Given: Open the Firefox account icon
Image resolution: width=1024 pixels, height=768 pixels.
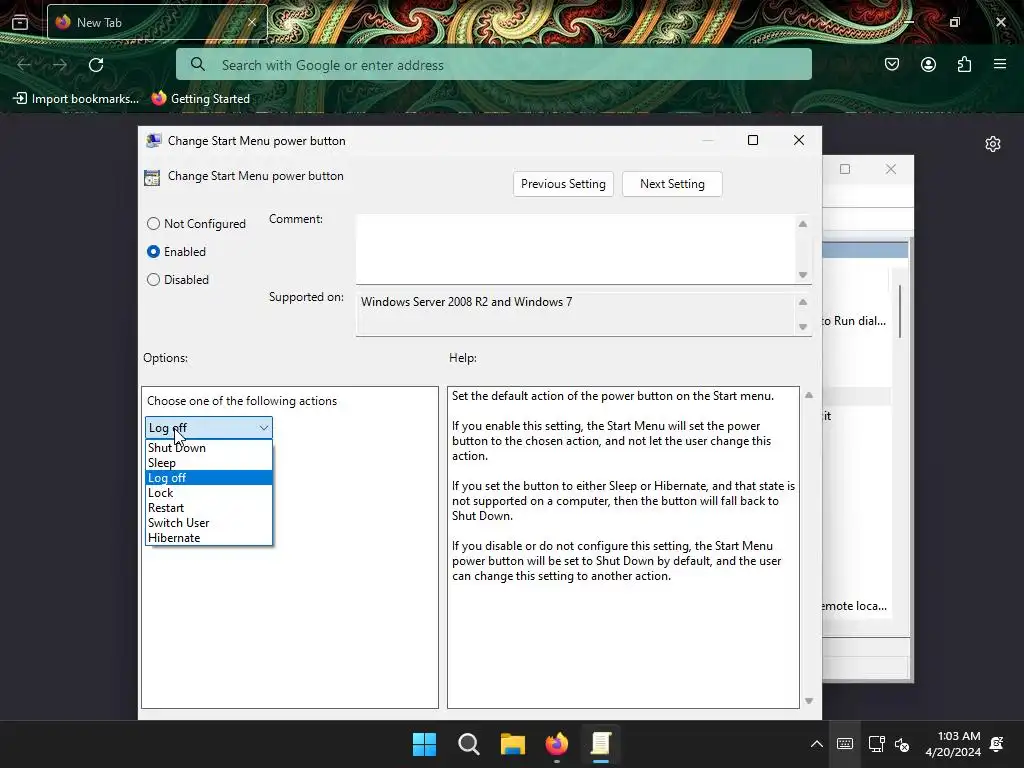Looking at the screenshot, I should tap(928, 64).
